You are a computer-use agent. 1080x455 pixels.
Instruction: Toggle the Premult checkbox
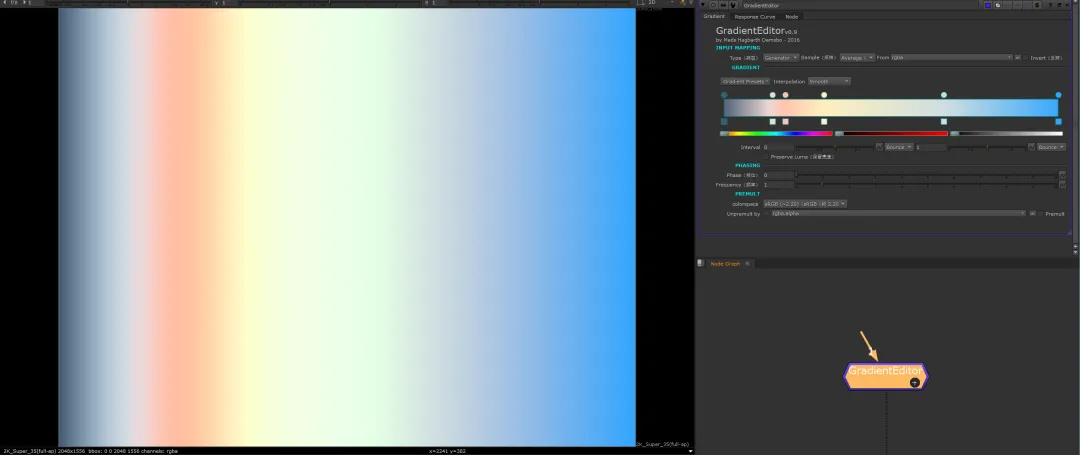tap(1041, 213)
